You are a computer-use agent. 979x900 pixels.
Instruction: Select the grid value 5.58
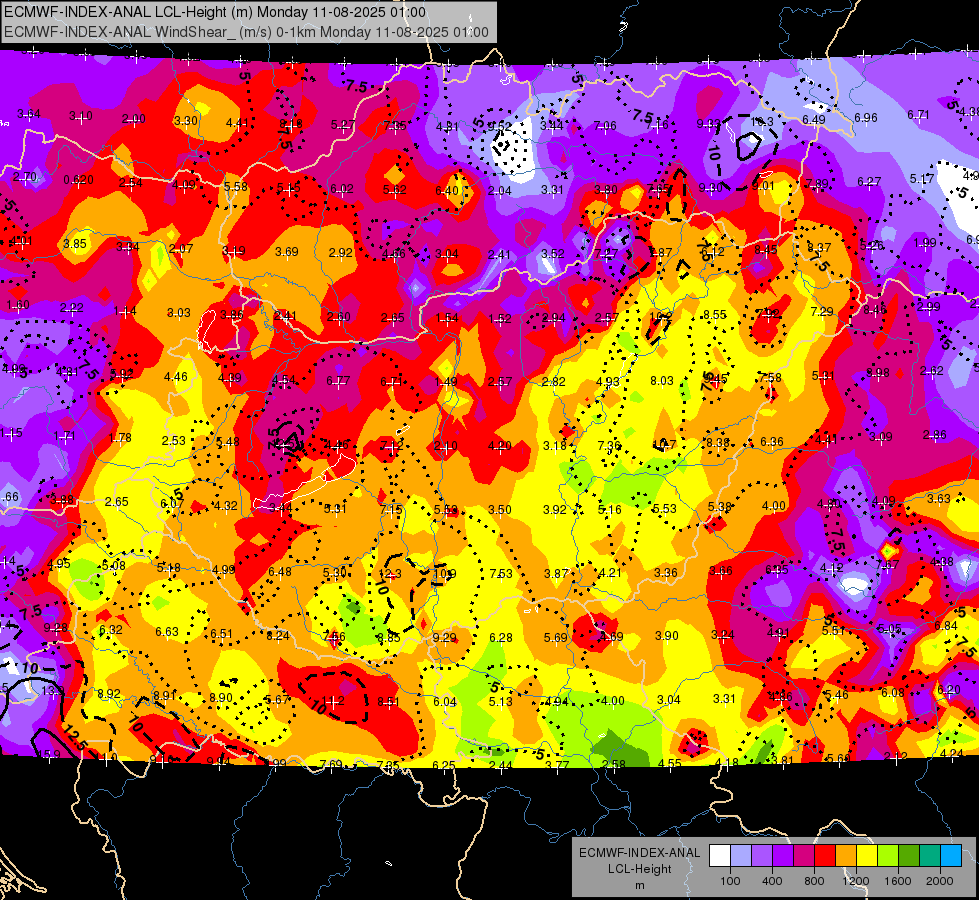[236, 186]
